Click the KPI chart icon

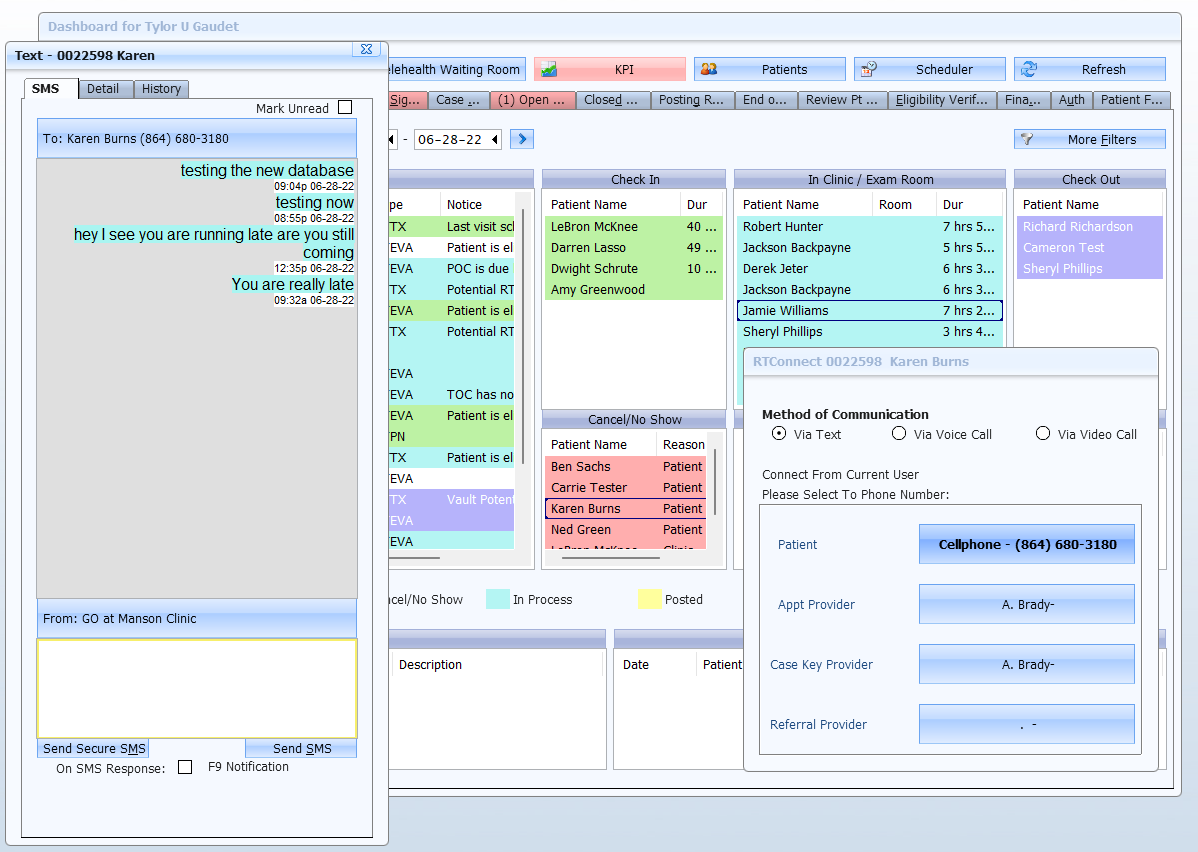pyautogui.click(x=549, y=70)
